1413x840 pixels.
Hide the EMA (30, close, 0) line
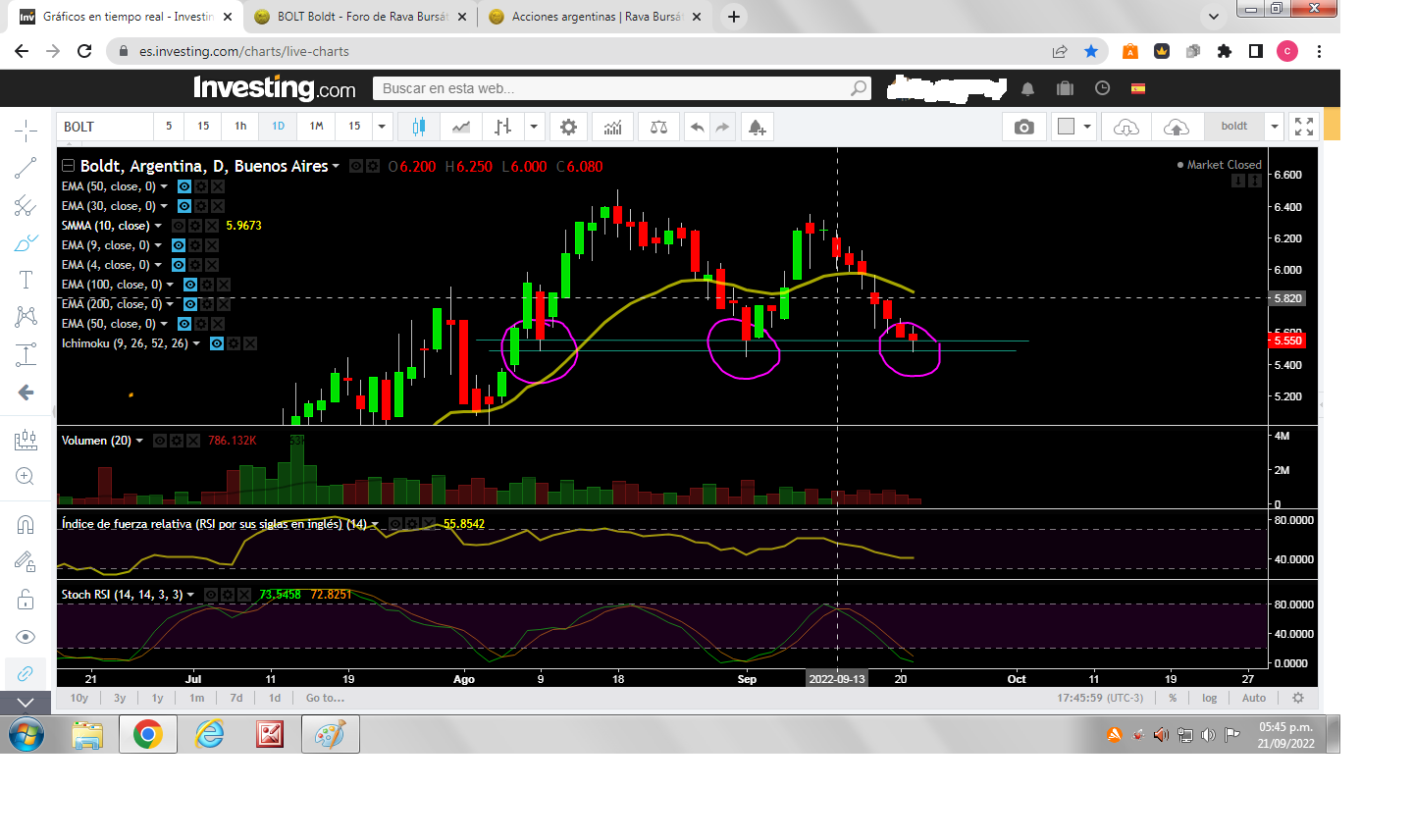(x=183, y=206)
